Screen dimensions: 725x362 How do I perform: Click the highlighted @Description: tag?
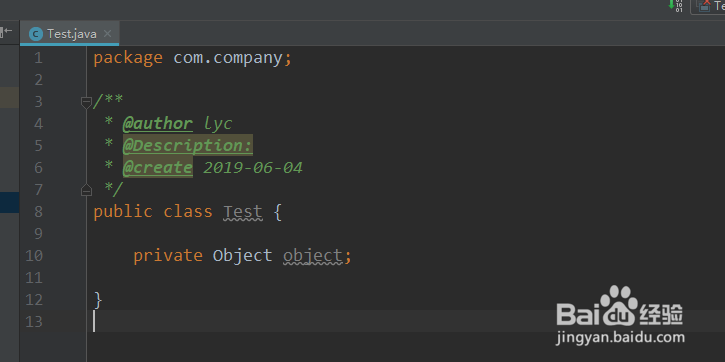pos(187,146)
